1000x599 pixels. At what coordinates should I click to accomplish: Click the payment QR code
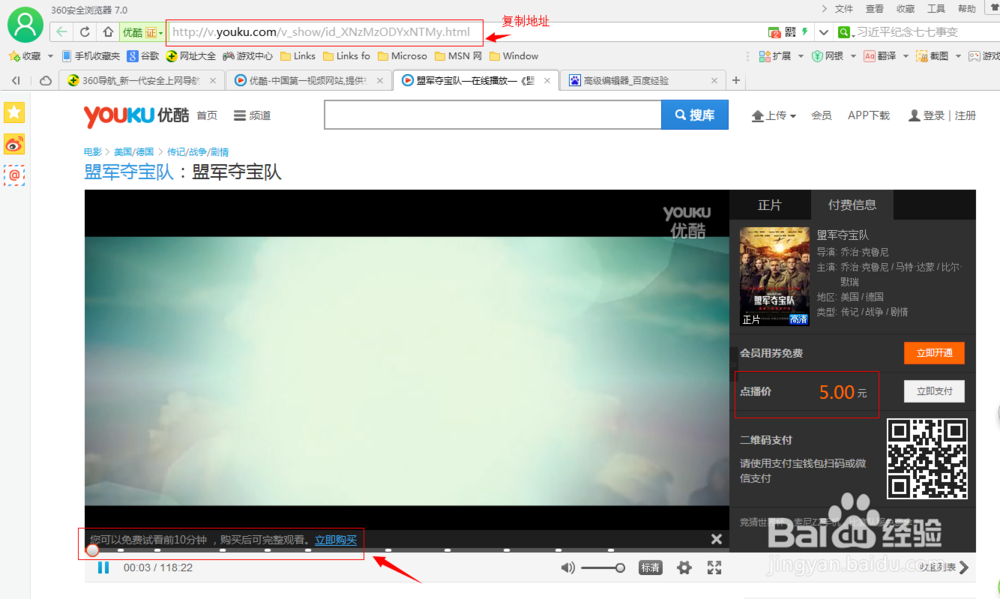pos(927,459)
